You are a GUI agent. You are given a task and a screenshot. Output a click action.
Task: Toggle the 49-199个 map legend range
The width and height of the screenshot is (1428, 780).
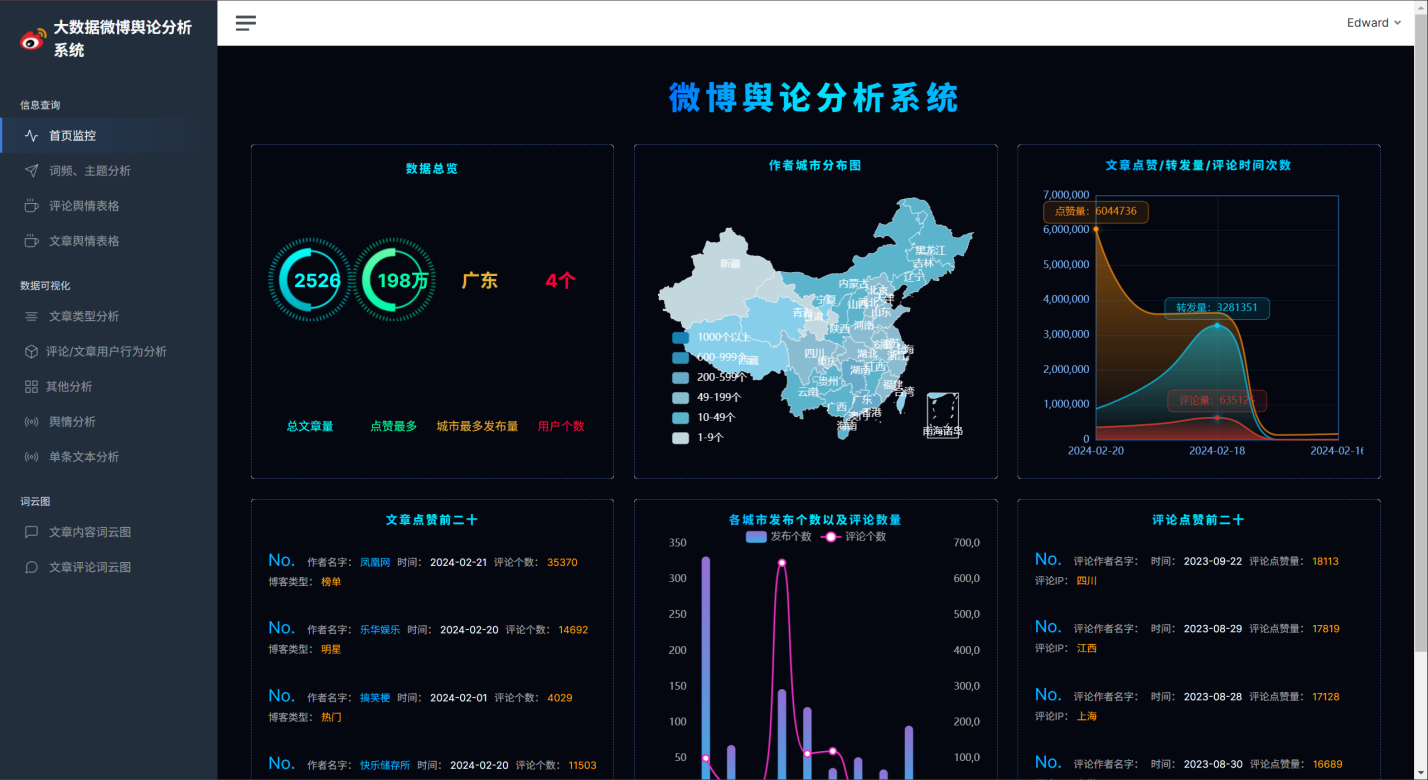click(706, 397)
